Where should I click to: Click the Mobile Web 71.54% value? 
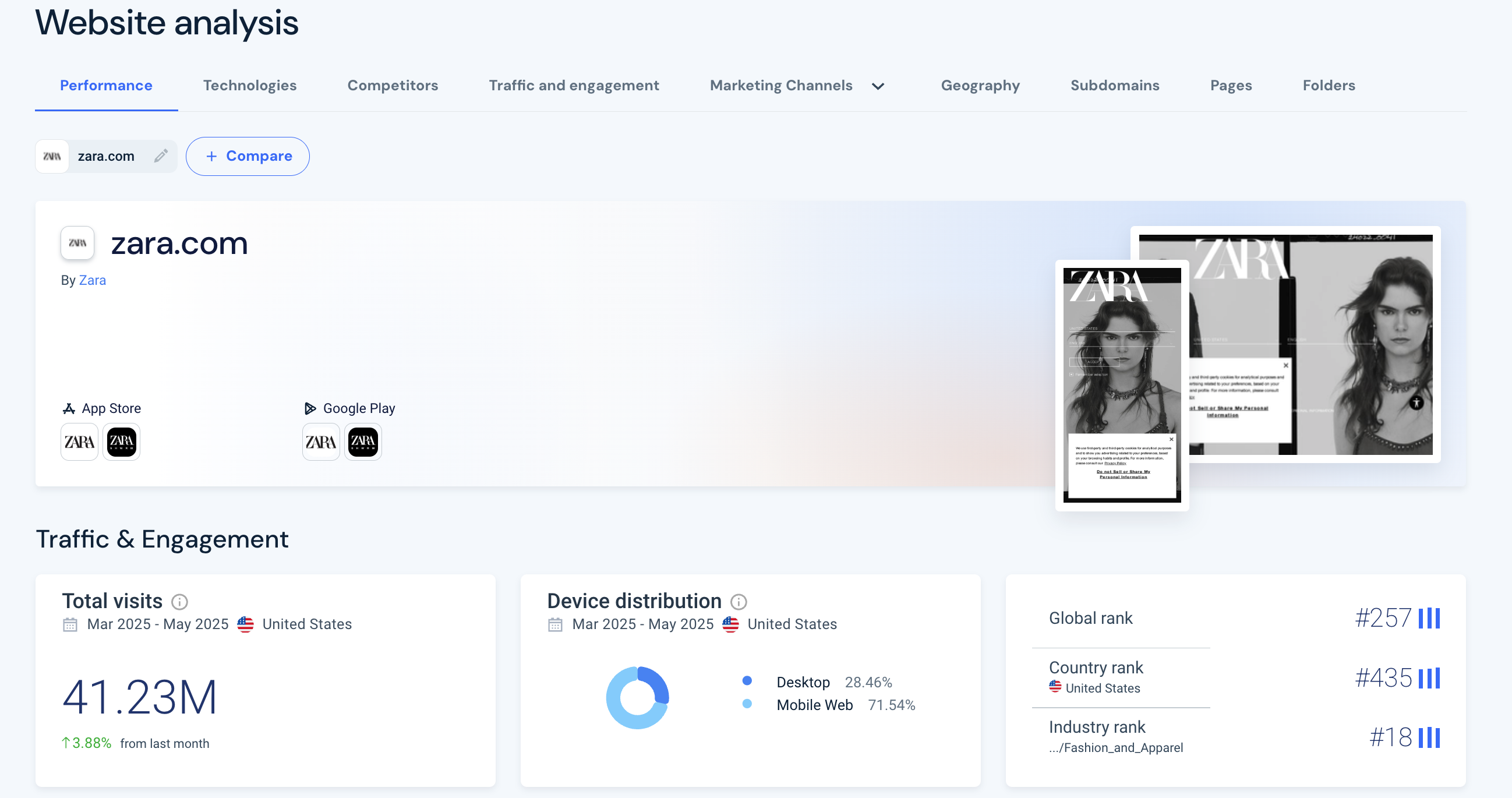(892, 705)
